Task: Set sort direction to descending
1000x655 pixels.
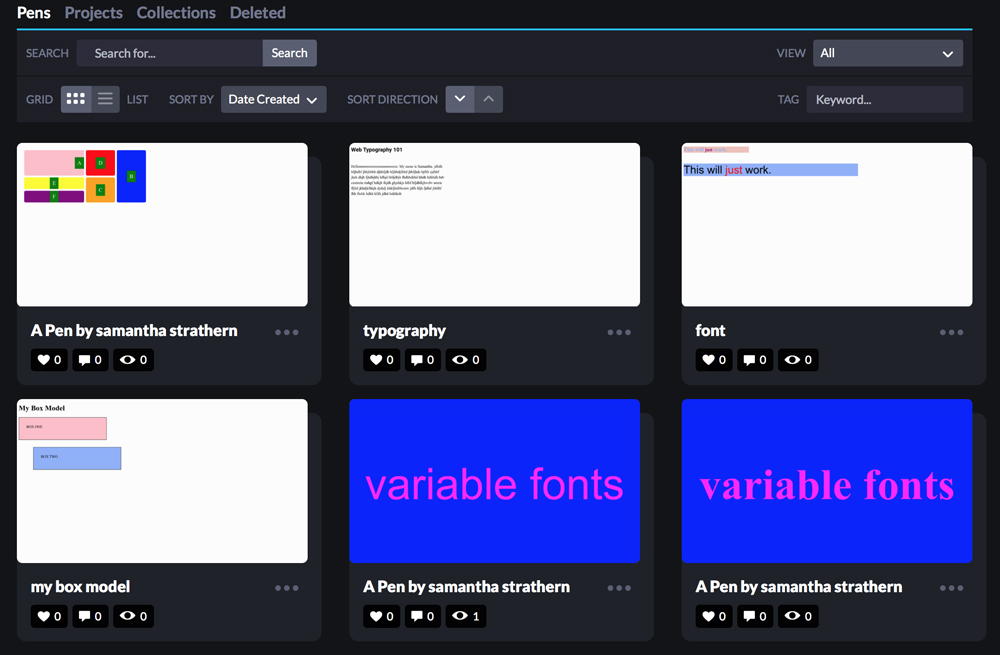Action: pos(460,99)
